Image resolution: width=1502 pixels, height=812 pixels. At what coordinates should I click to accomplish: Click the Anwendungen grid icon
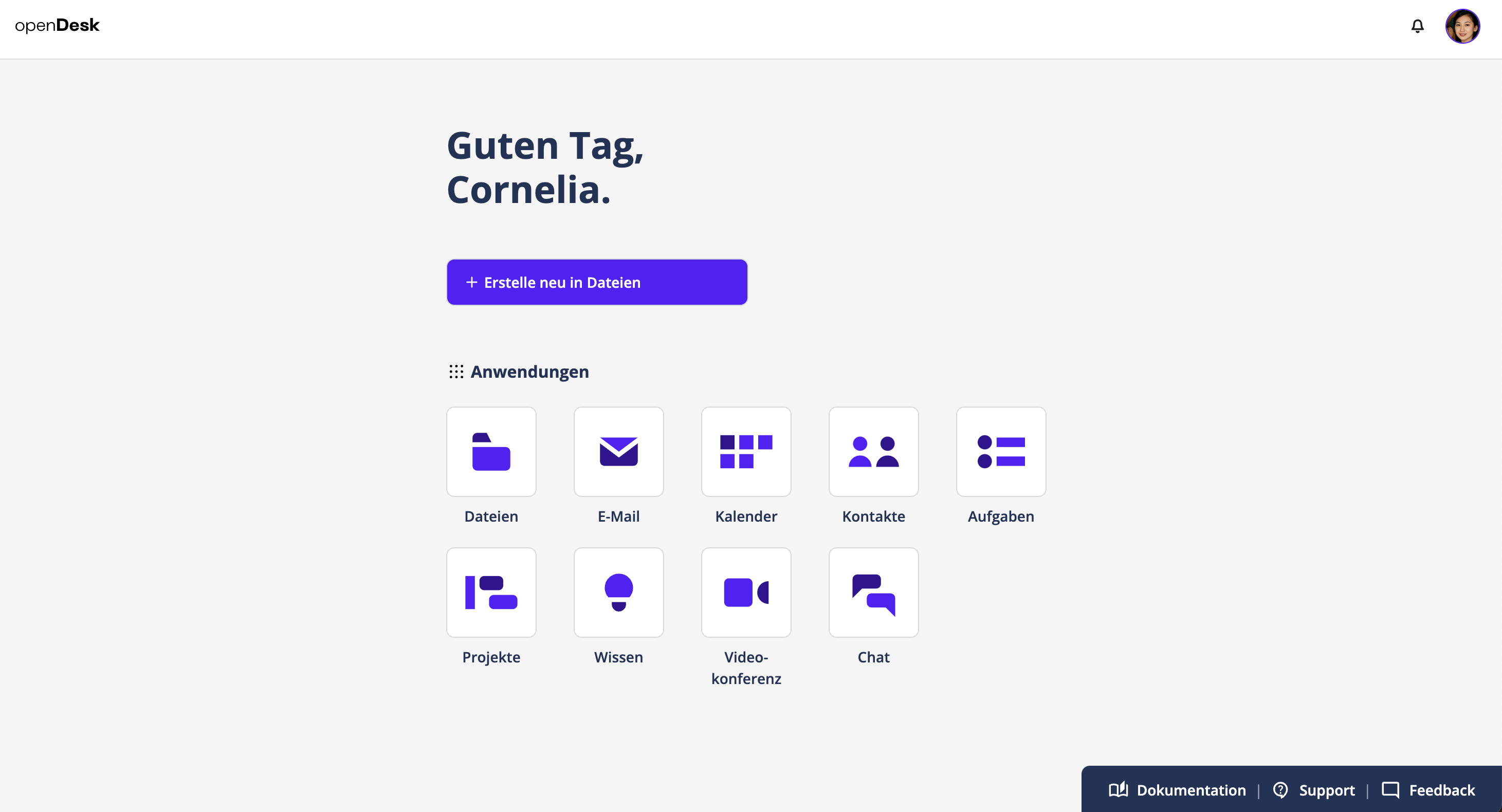tap(456, 372)
